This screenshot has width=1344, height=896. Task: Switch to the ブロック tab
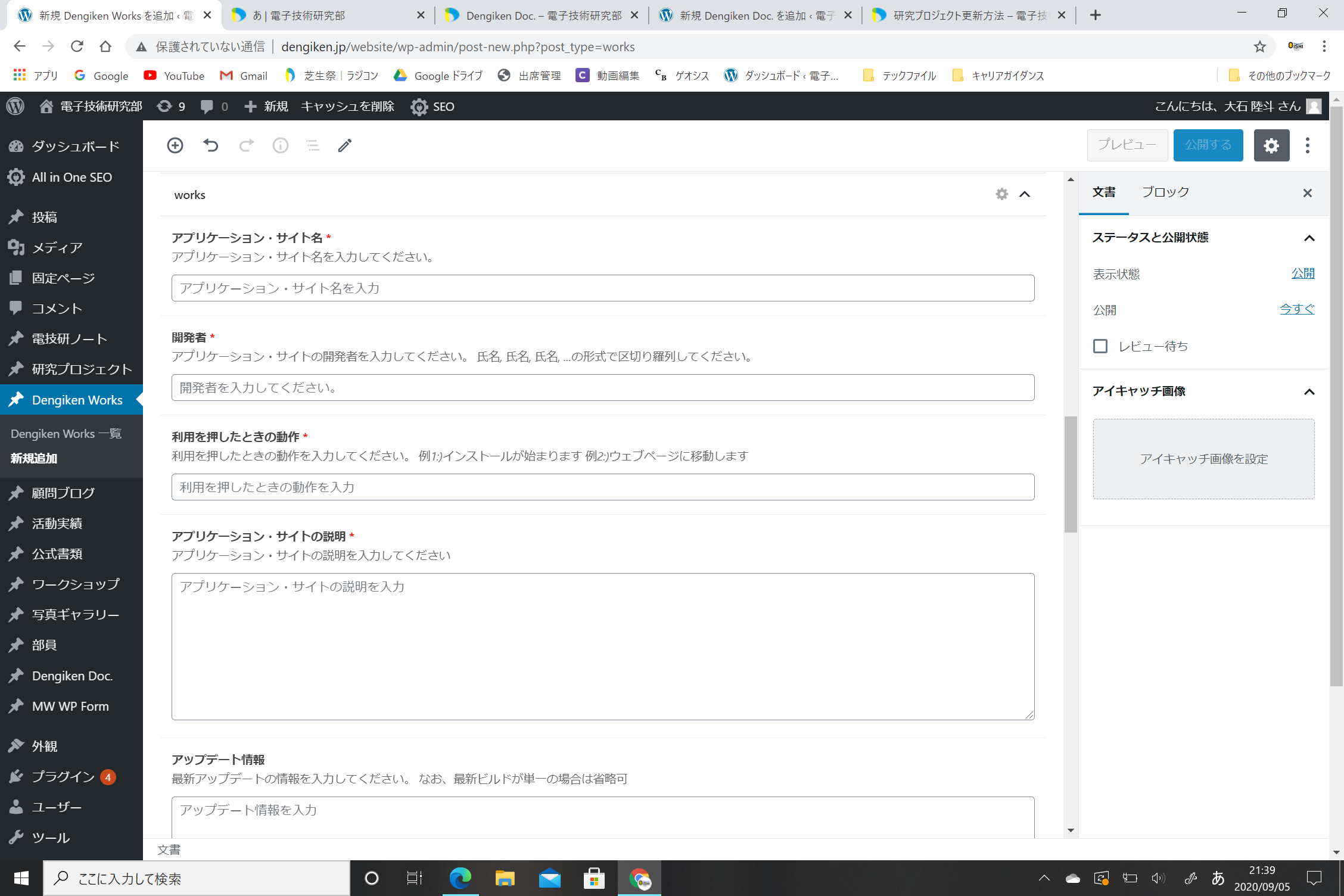1165,192
